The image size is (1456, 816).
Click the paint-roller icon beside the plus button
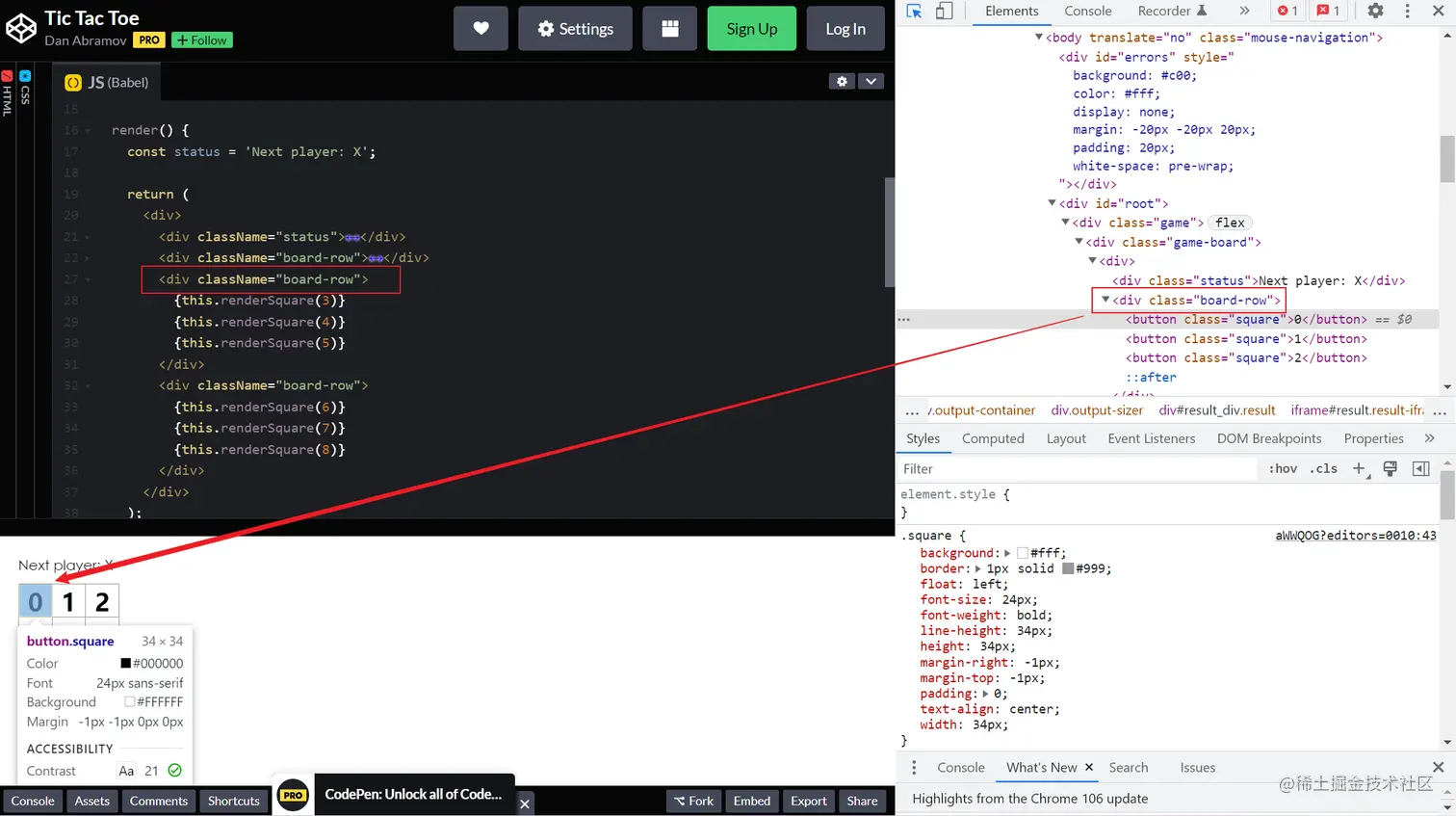pyautogui.click(x=1390, y=468)
